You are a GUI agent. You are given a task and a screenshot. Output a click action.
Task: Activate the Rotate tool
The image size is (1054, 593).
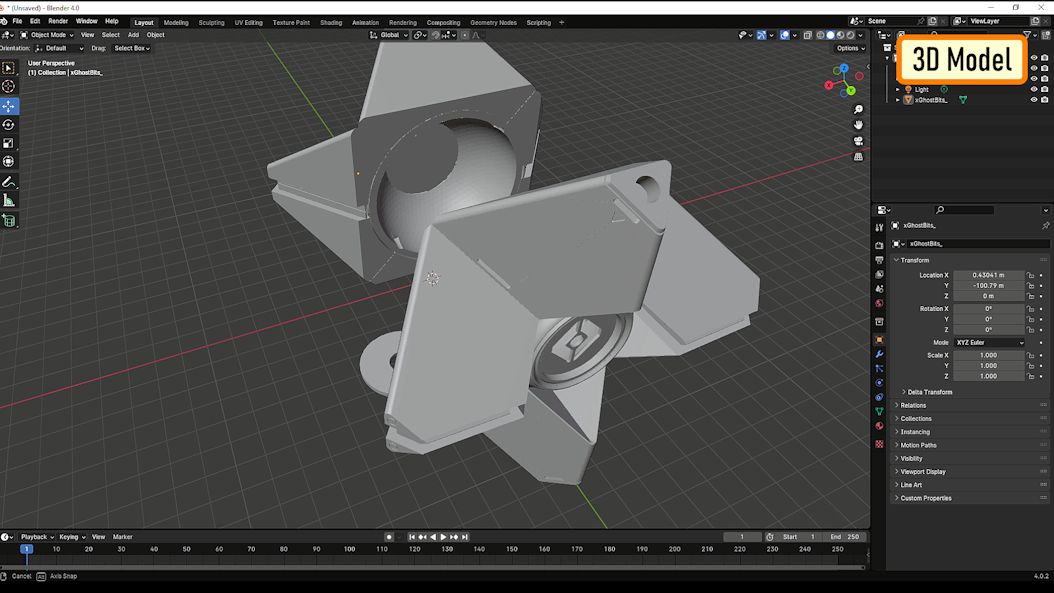9,124
